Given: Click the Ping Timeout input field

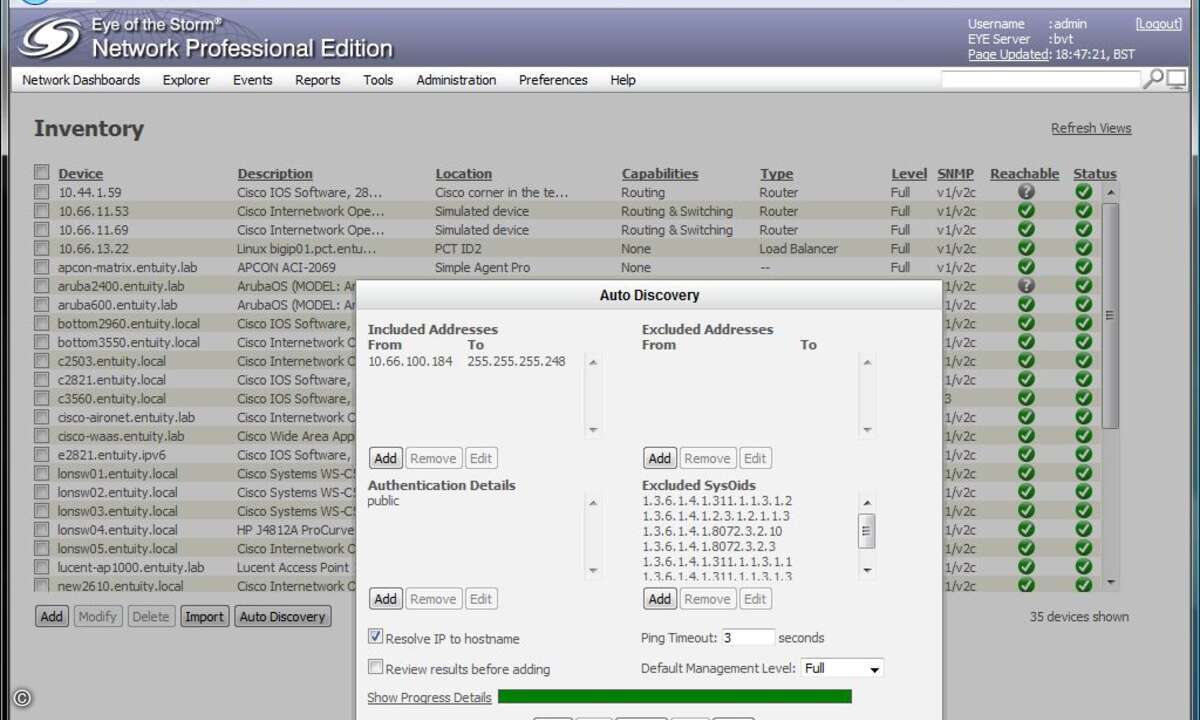Looking at the screenshot, I should pos(748,637).
